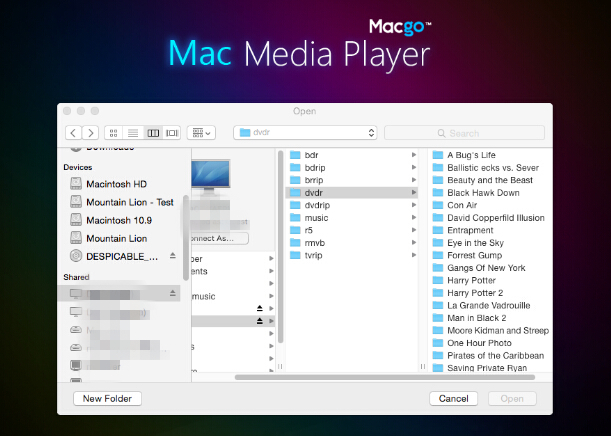611x436 pixels.
Task: Expand the tvrip row disclosure arrow
Action: 414,255
